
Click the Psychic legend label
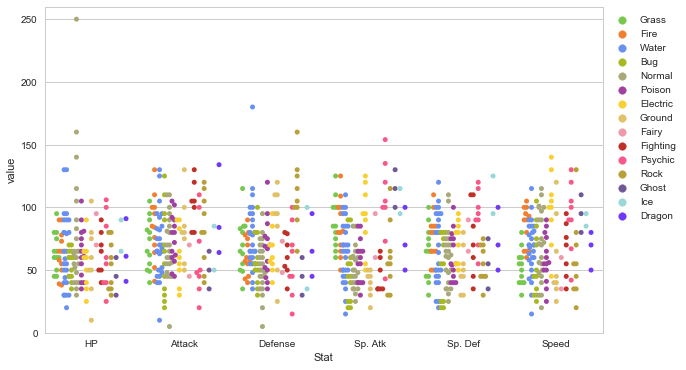[658, 160]
